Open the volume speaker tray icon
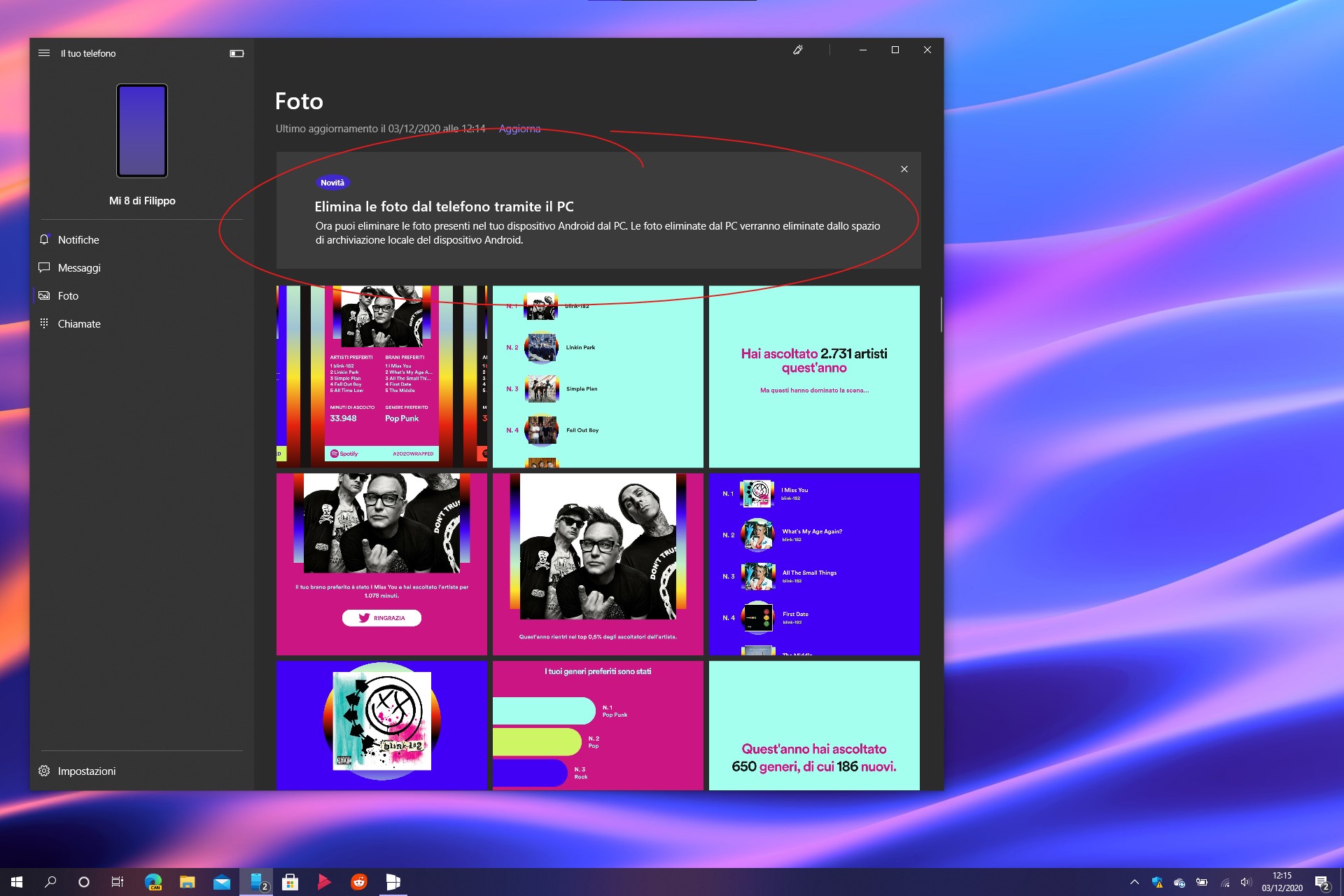1344x896 pixels. [x=1246, y=882]
